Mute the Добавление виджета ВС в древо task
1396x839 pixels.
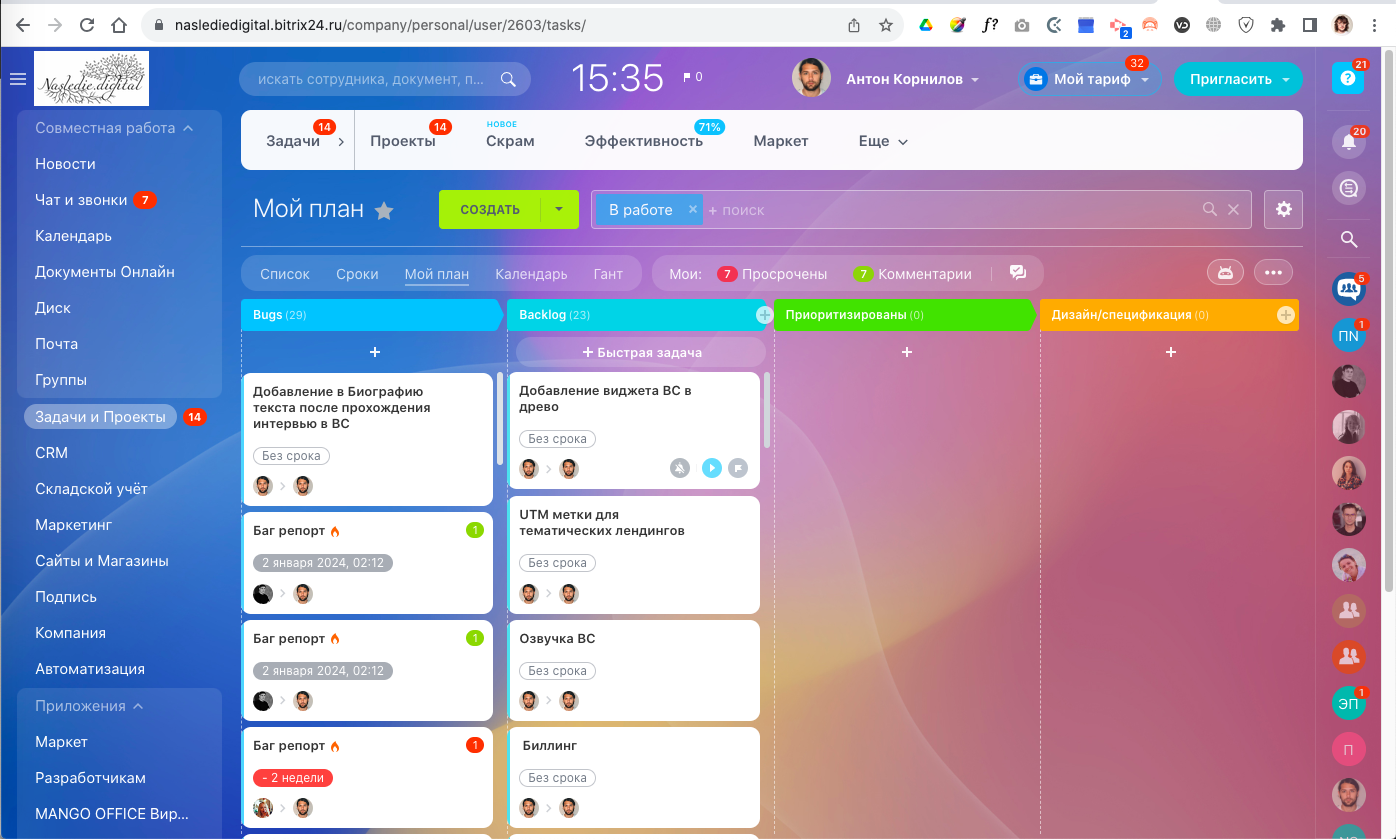click(680, 468)
